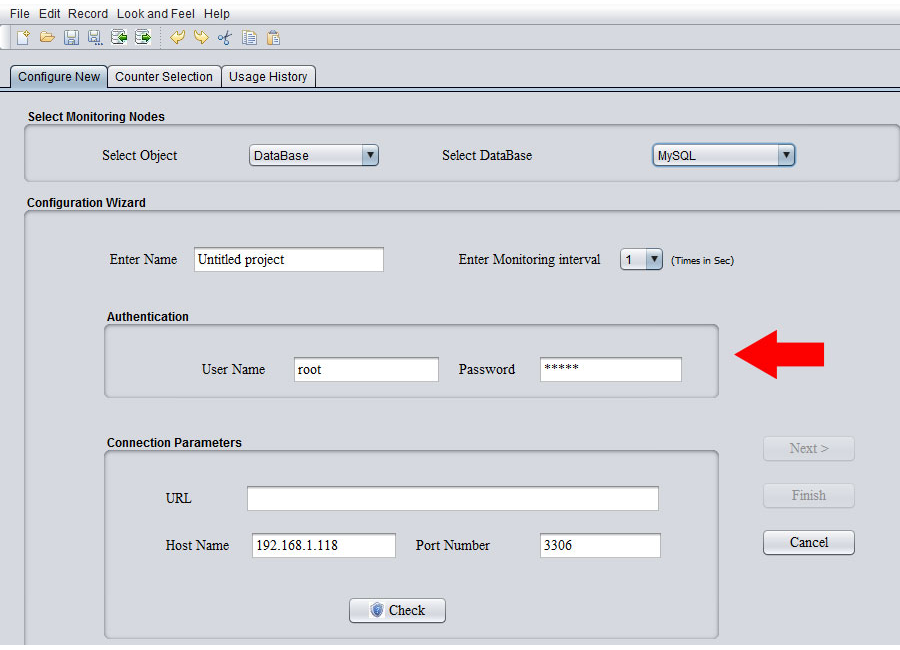
Task: Open the Select Object dropdown
Action: 314,155
